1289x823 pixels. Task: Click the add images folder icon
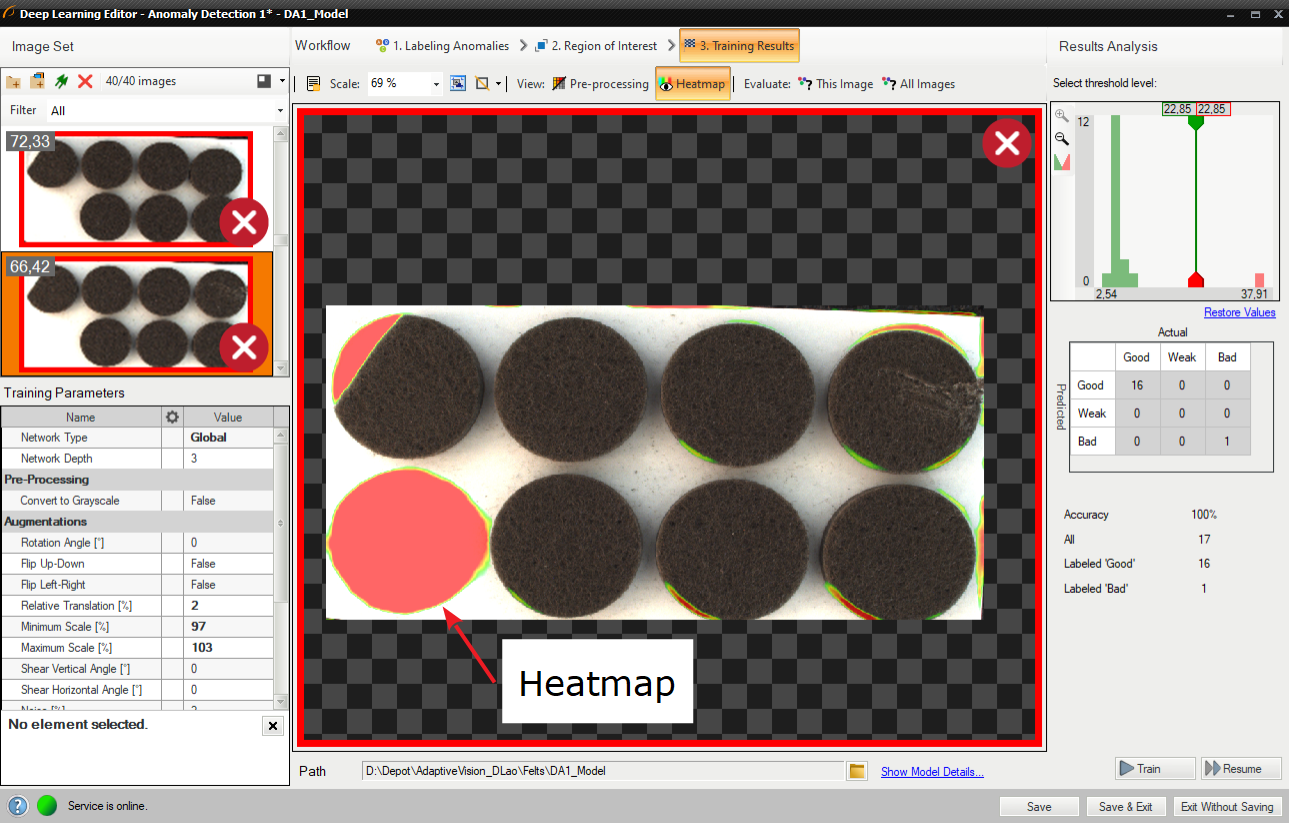(x=14, y=81)
